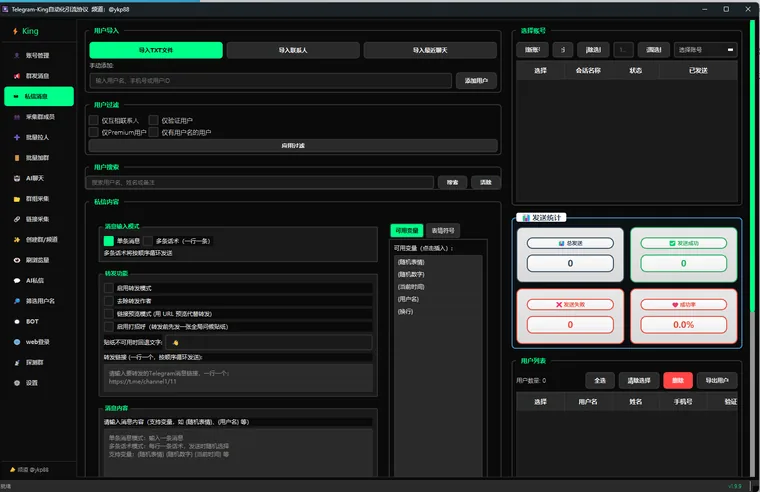Select 单条消息 single message mode
Image resolution: width=760 pixels, height=492 pixels.
[x=109, y=241]
